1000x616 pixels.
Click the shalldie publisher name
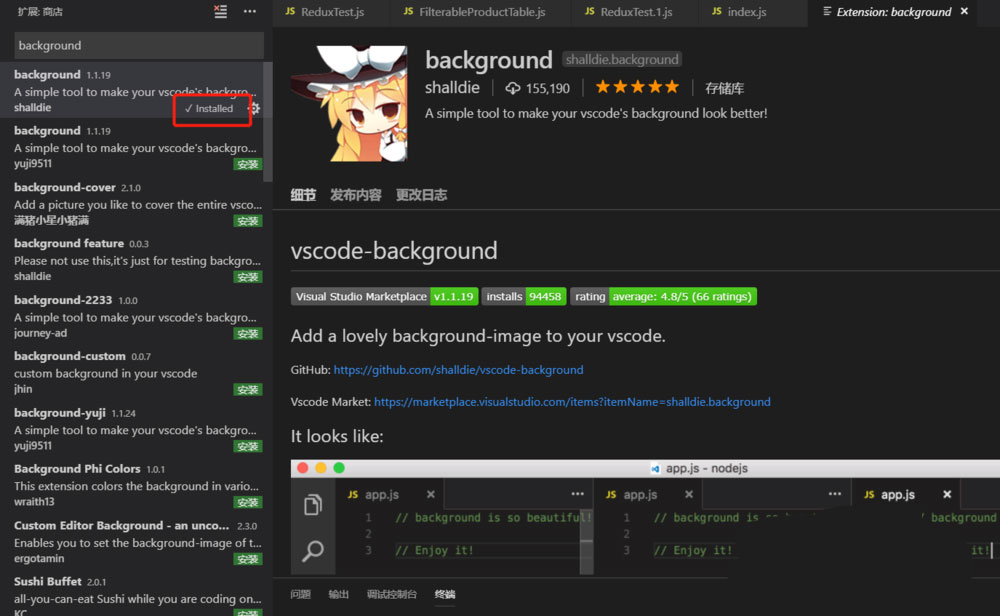coord(452,87)
